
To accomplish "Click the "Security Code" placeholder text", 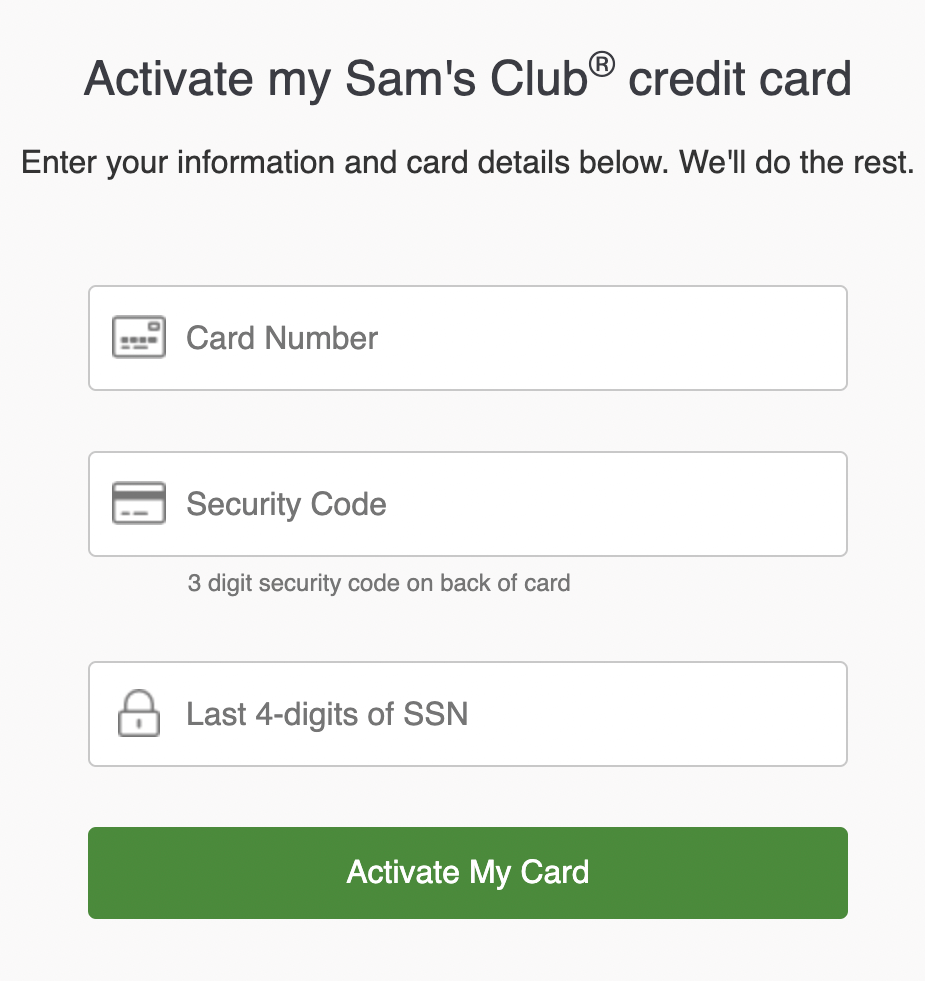I will pyautogui.click(x=286, y=504).
